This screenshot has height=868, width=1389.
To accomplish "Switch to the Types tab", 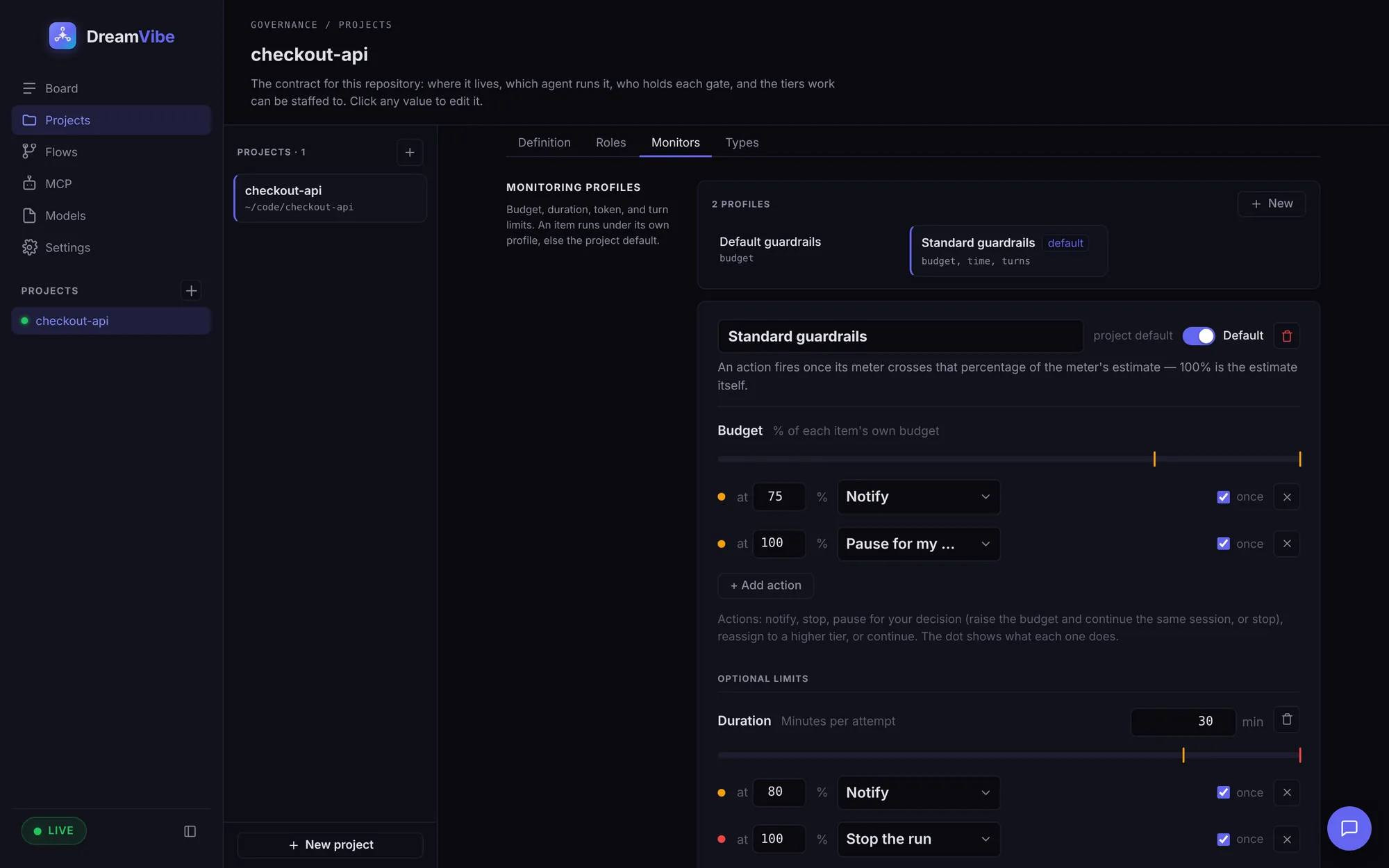I will click(x=742, y=142).
